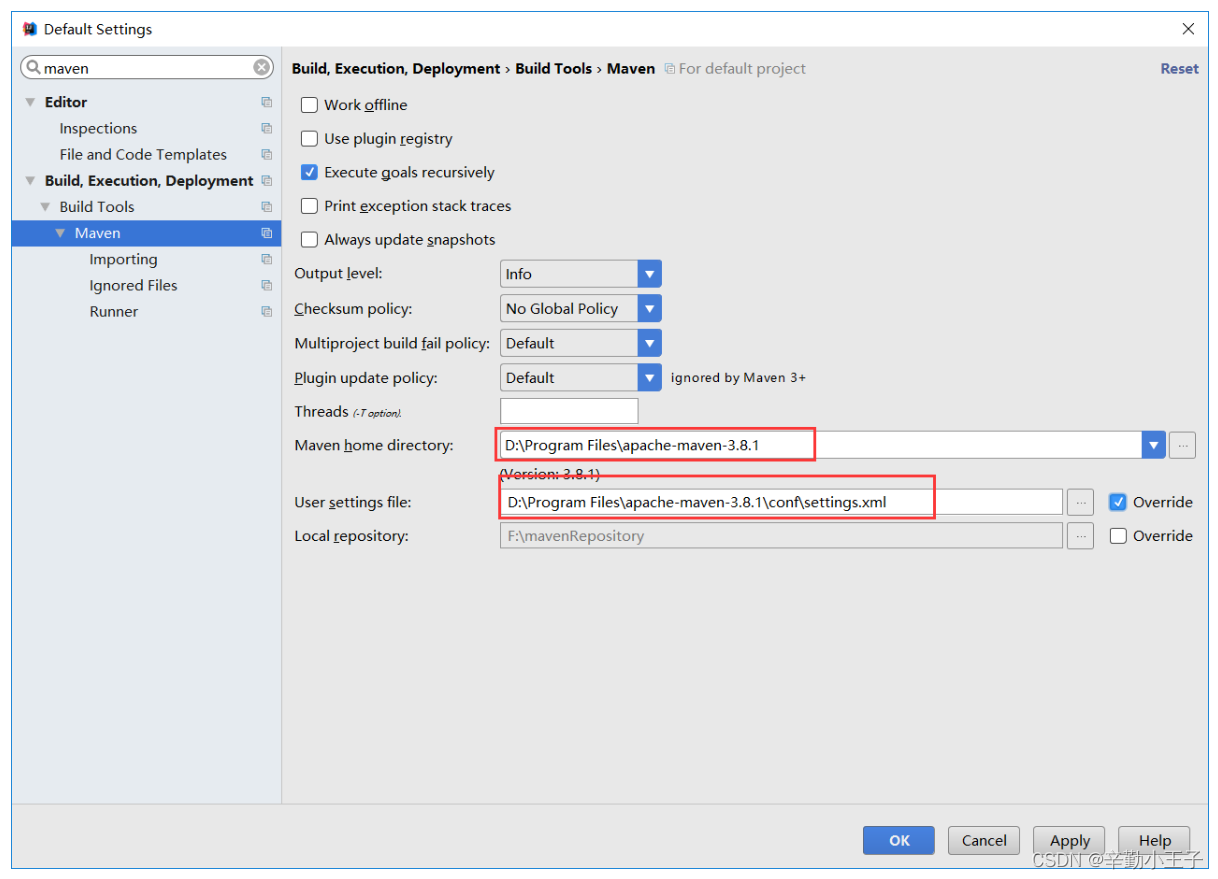
Task: Browse for Local repository folder
Action: click(x=1080, y=536)
